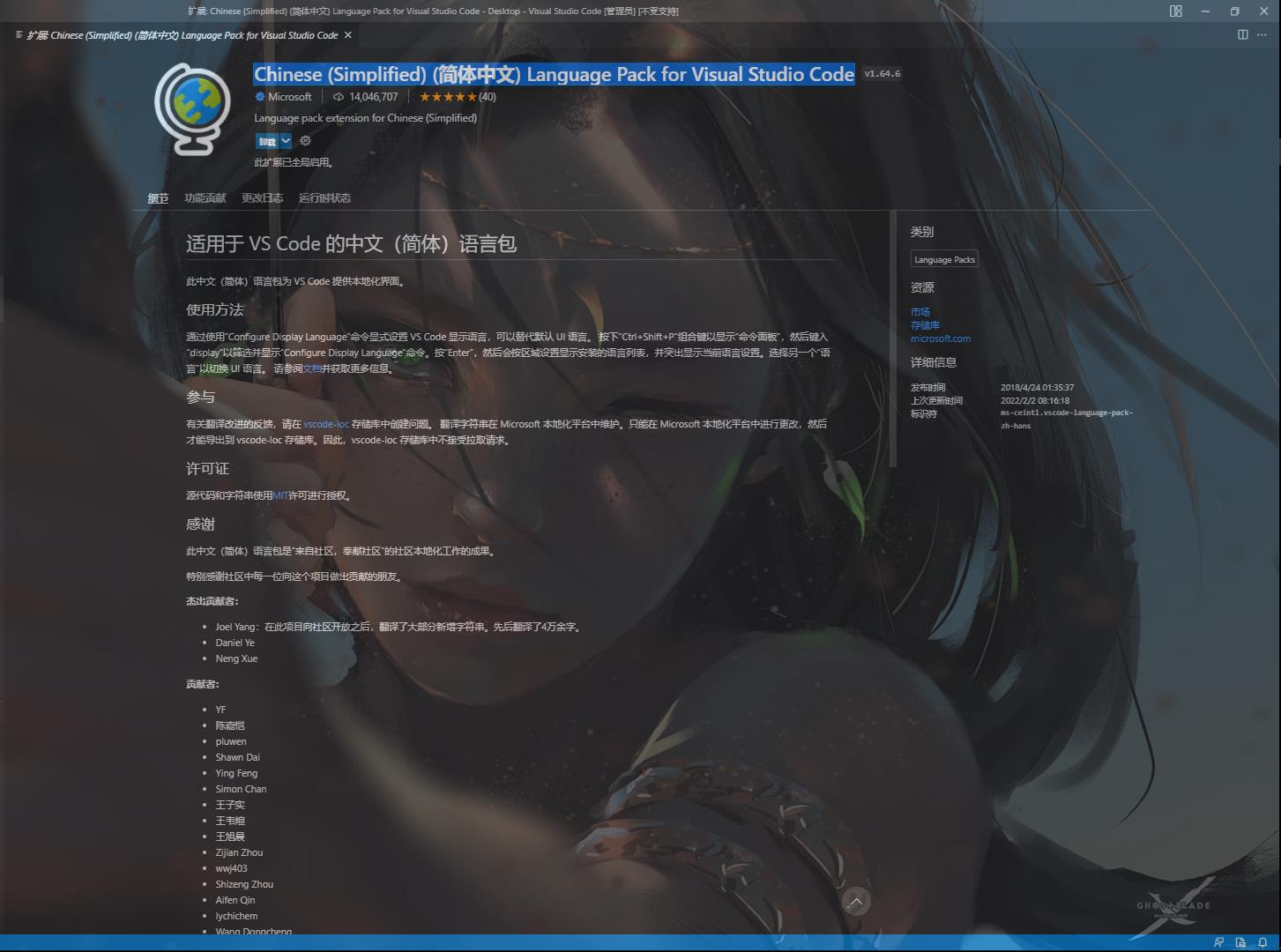Select the extension tab title in the editor
Image resolution: width=1281 pixels, height=952 pixels.
[182, 35]
